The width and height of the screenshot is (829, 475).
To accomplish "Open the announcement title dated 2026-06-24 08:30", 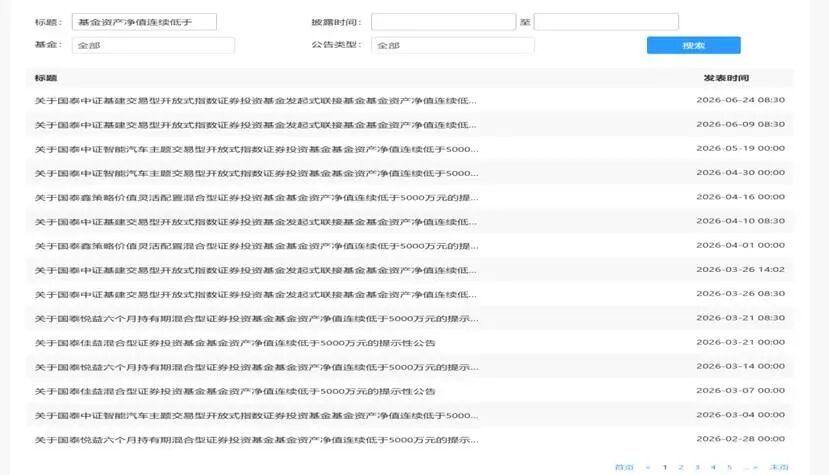I will pyautogui.click(x=255, y=101).
